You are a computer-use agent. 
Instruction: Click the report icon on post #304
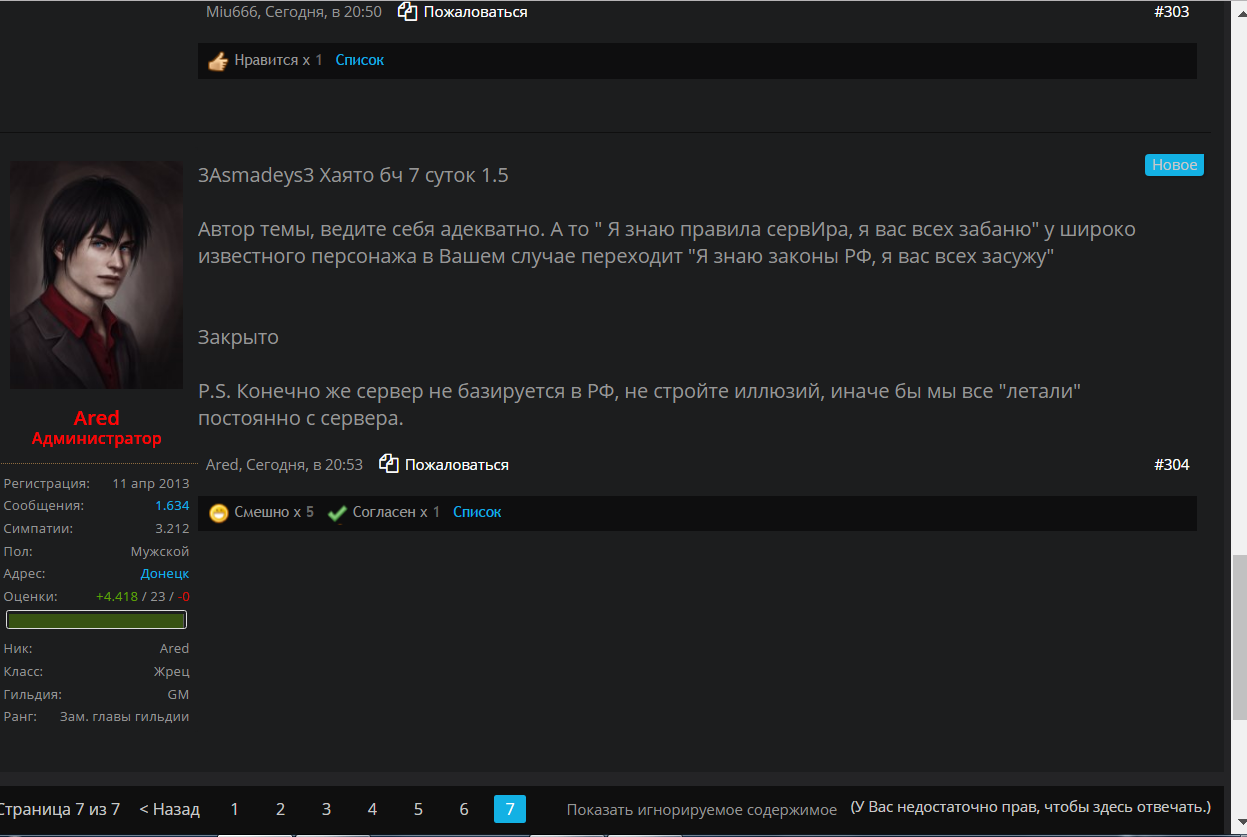point(389,464)
